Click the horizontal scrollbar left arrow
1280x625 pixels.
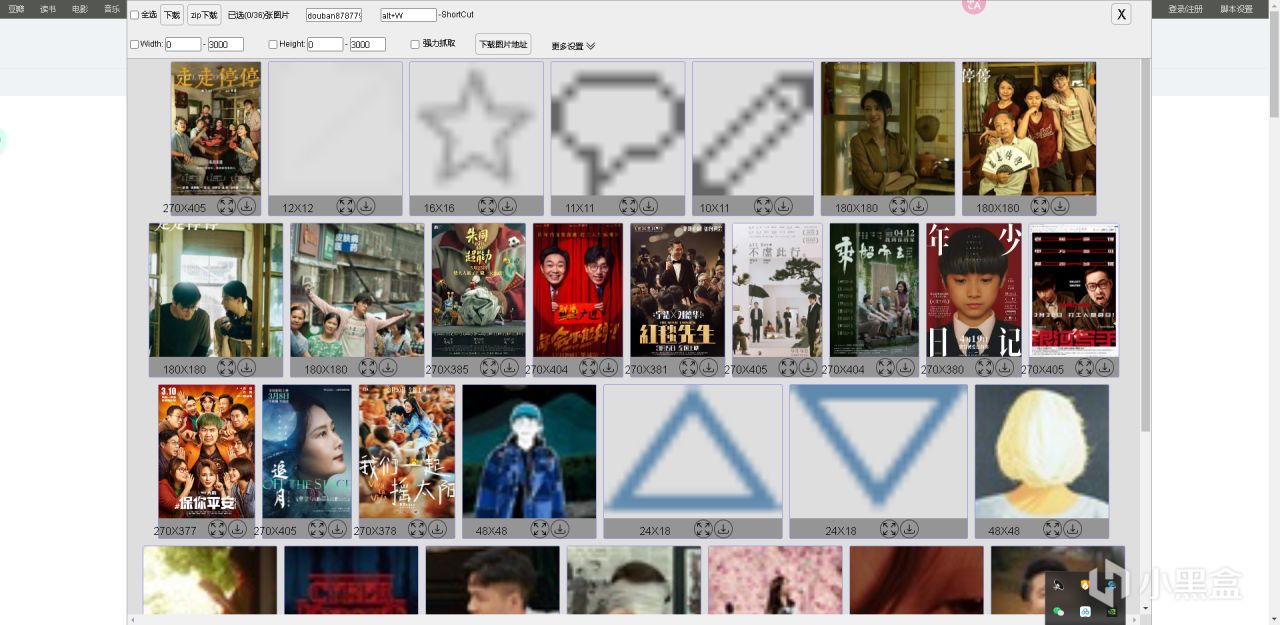tap(132, 620)
